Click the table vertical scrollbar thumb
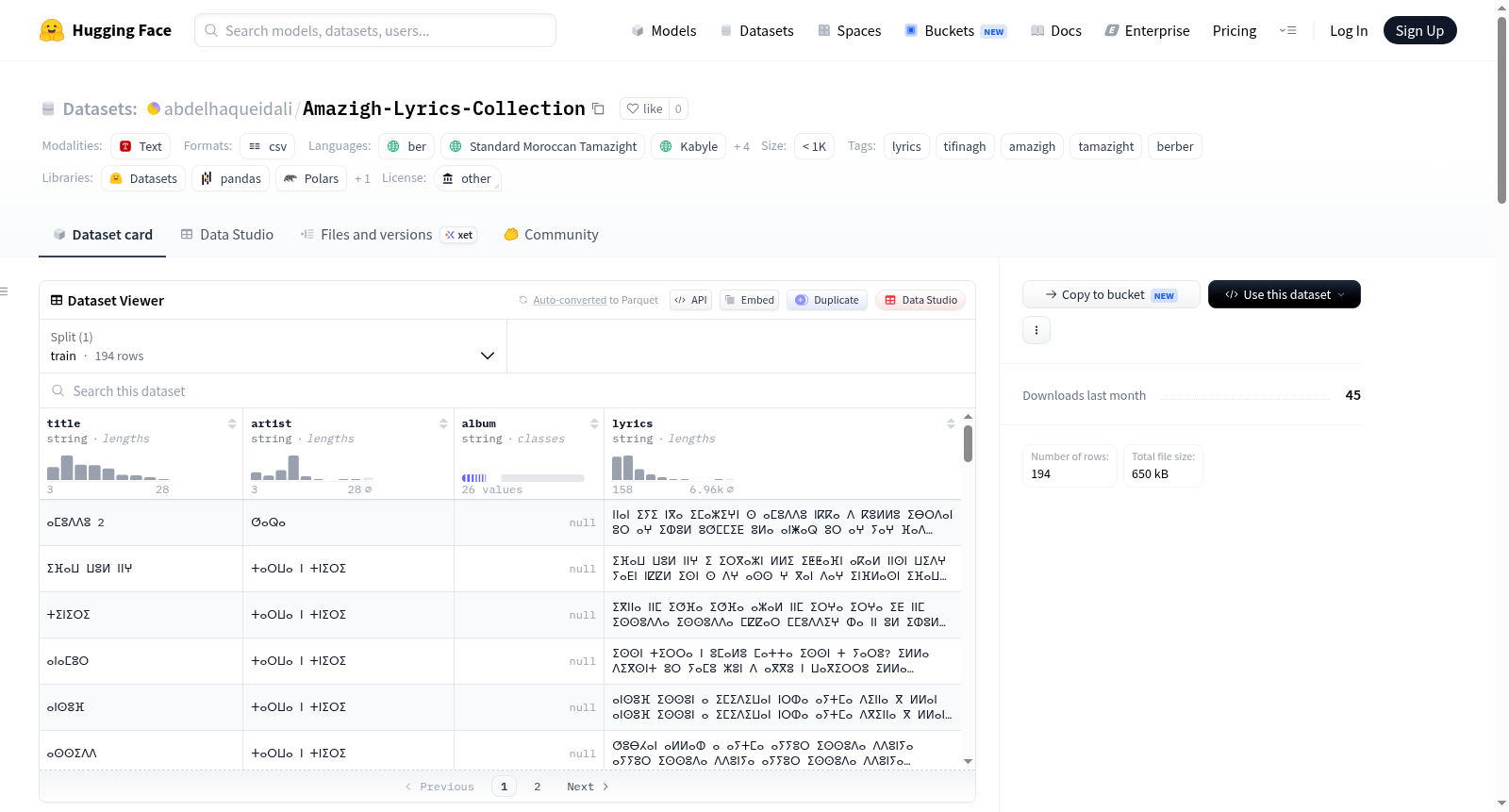This screenshot has width=1509, height=812. tap(968, 443)
